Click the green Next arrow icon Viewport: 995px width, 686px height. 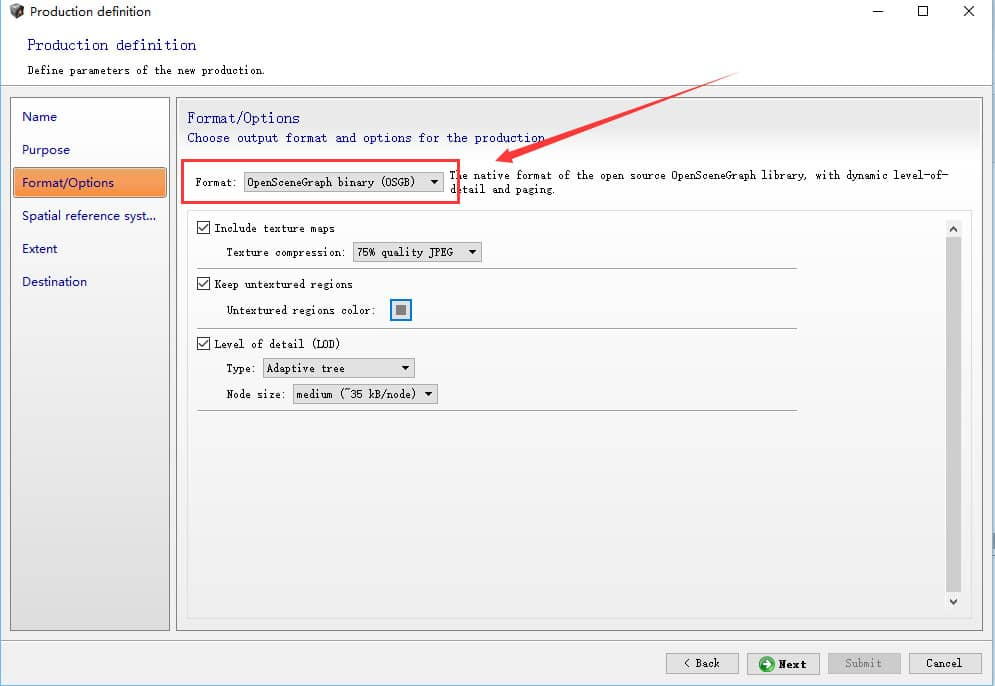tap(767, 664)
